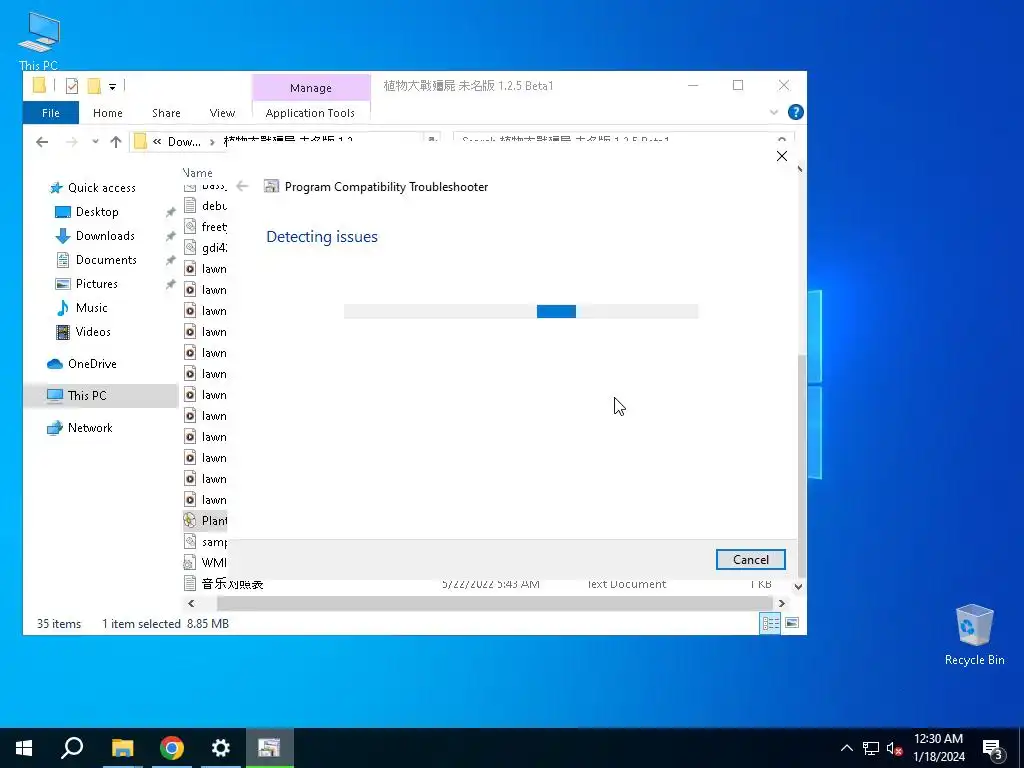Select Compatibility Troubleshooter taskbar icon

[269, 748]
